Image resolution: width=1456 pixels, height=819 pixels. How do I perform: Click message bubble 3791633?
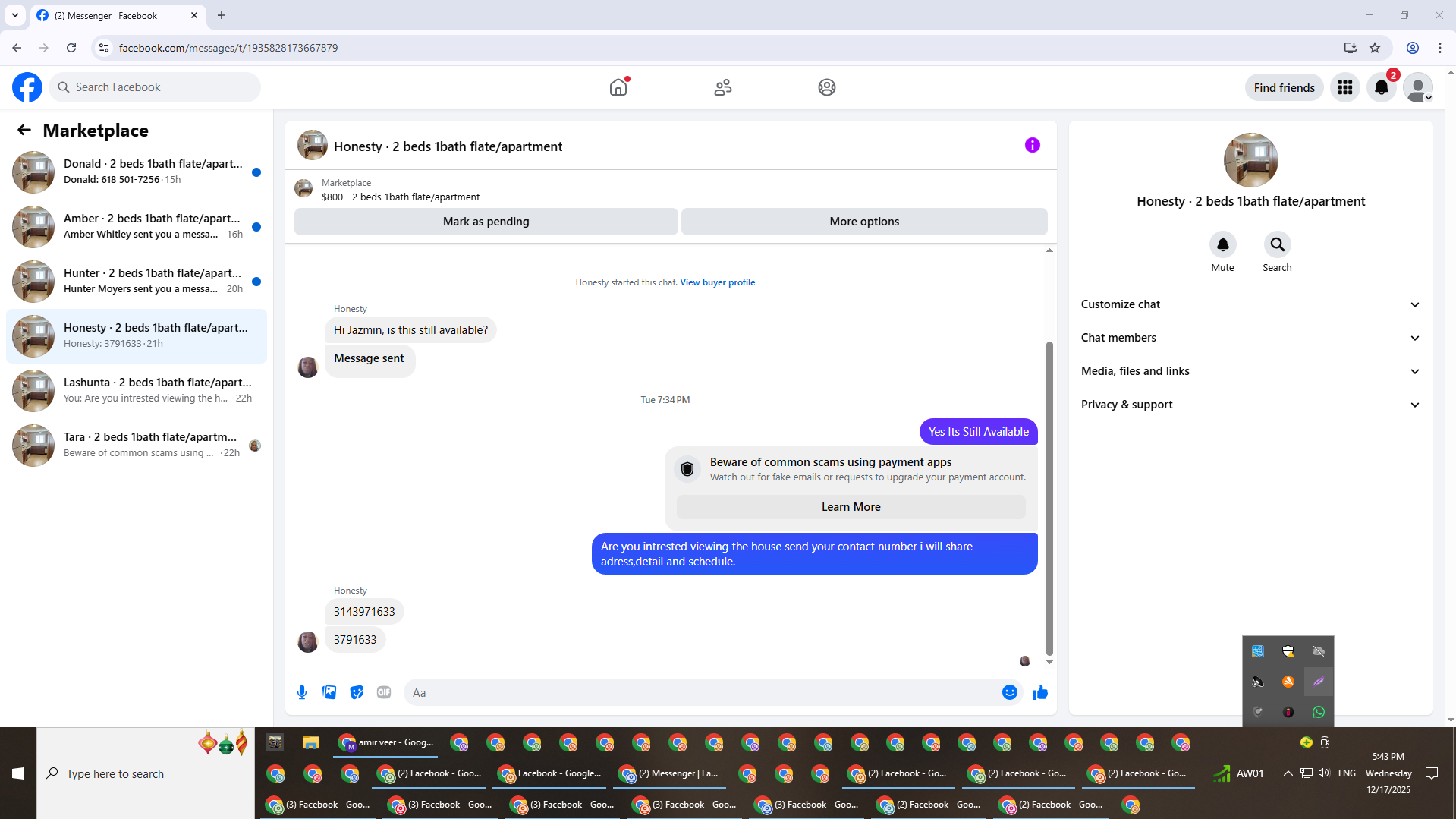(355, 640)
